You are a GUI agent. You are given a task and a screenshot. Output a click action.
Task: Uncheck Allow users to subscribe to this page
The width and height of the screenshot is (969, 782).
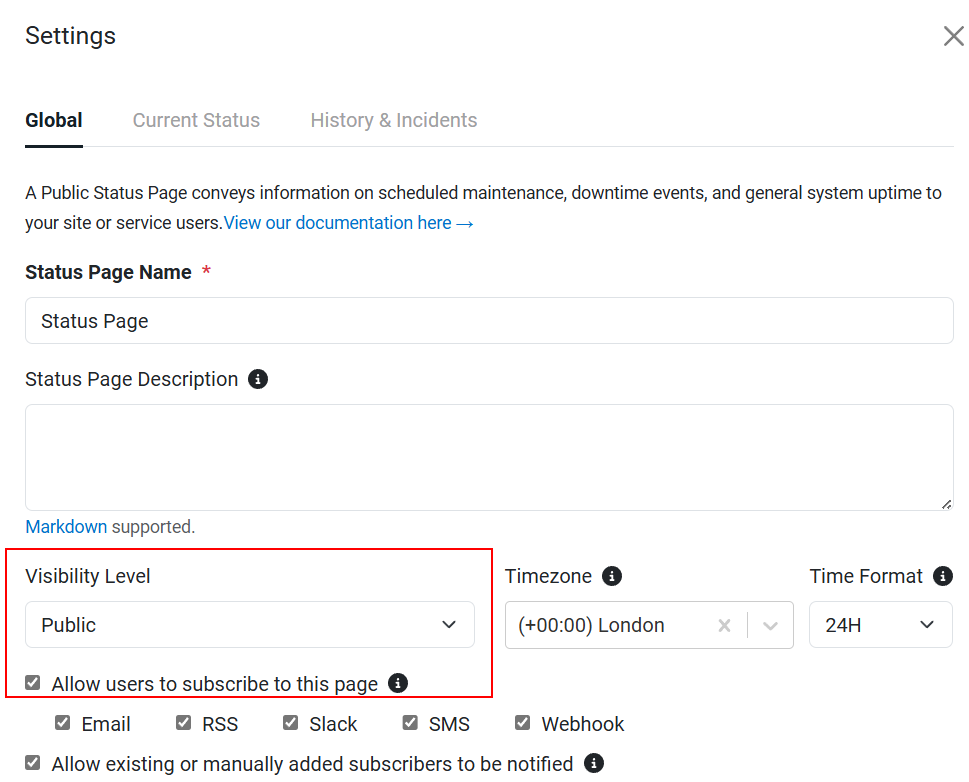[33, 682]
